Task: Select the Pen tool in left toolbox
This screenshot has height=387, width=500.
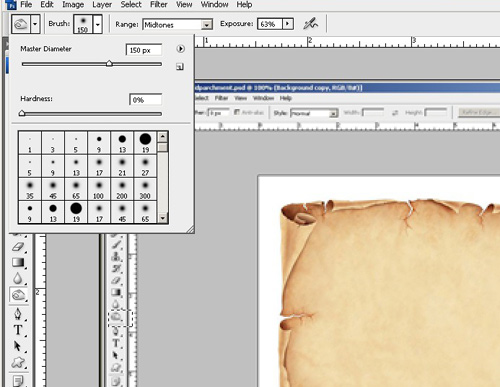Action: (x=18, y=314)
